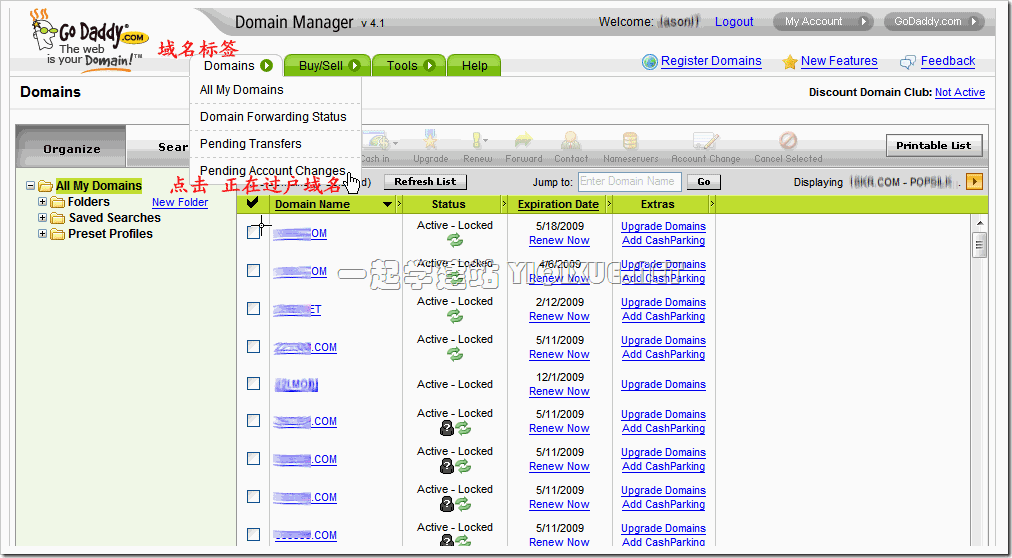Click the Saved Searches folder icon

pos(58,218)
